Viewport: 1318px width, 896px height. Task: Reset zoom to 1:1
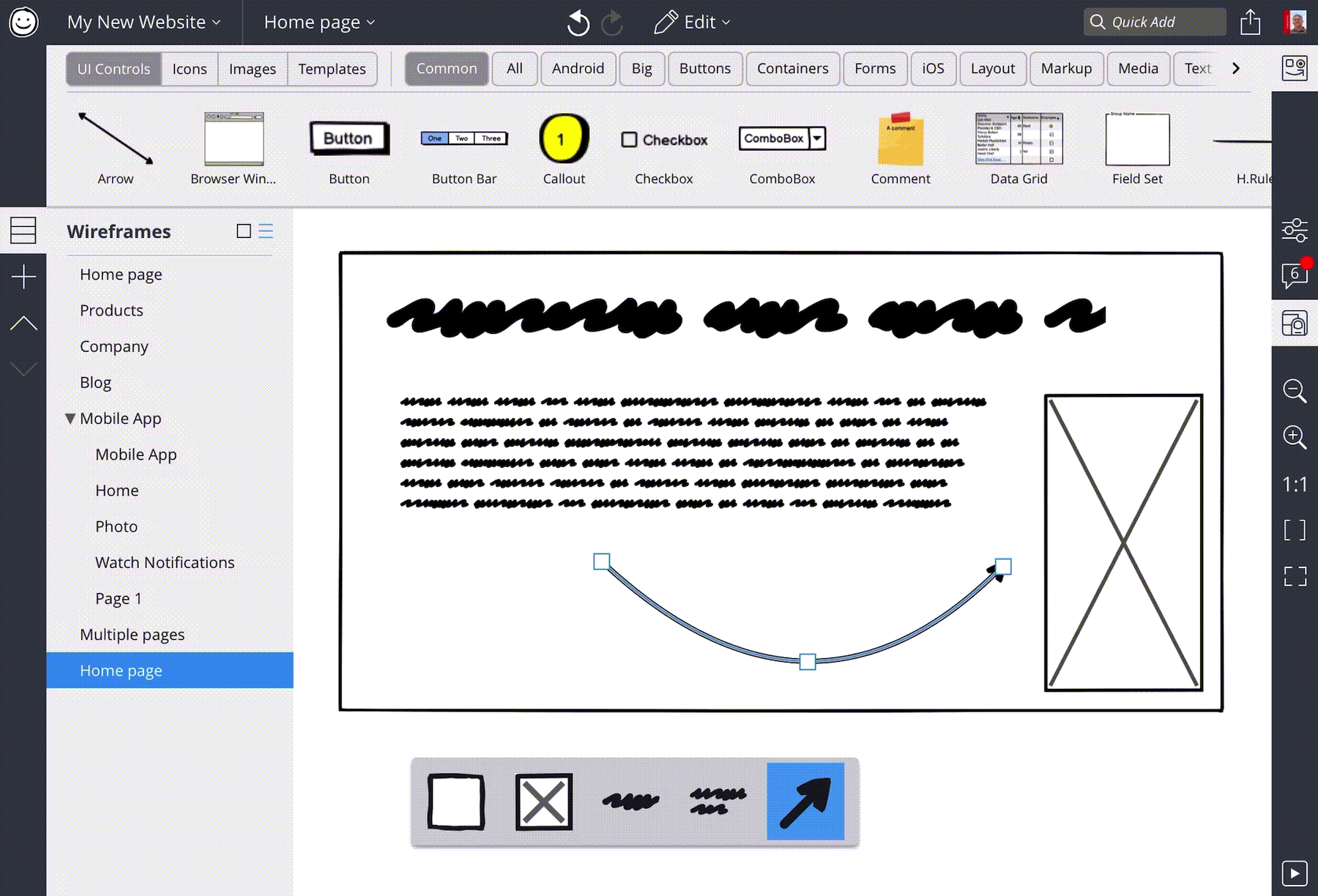[x=1295, y=484]
